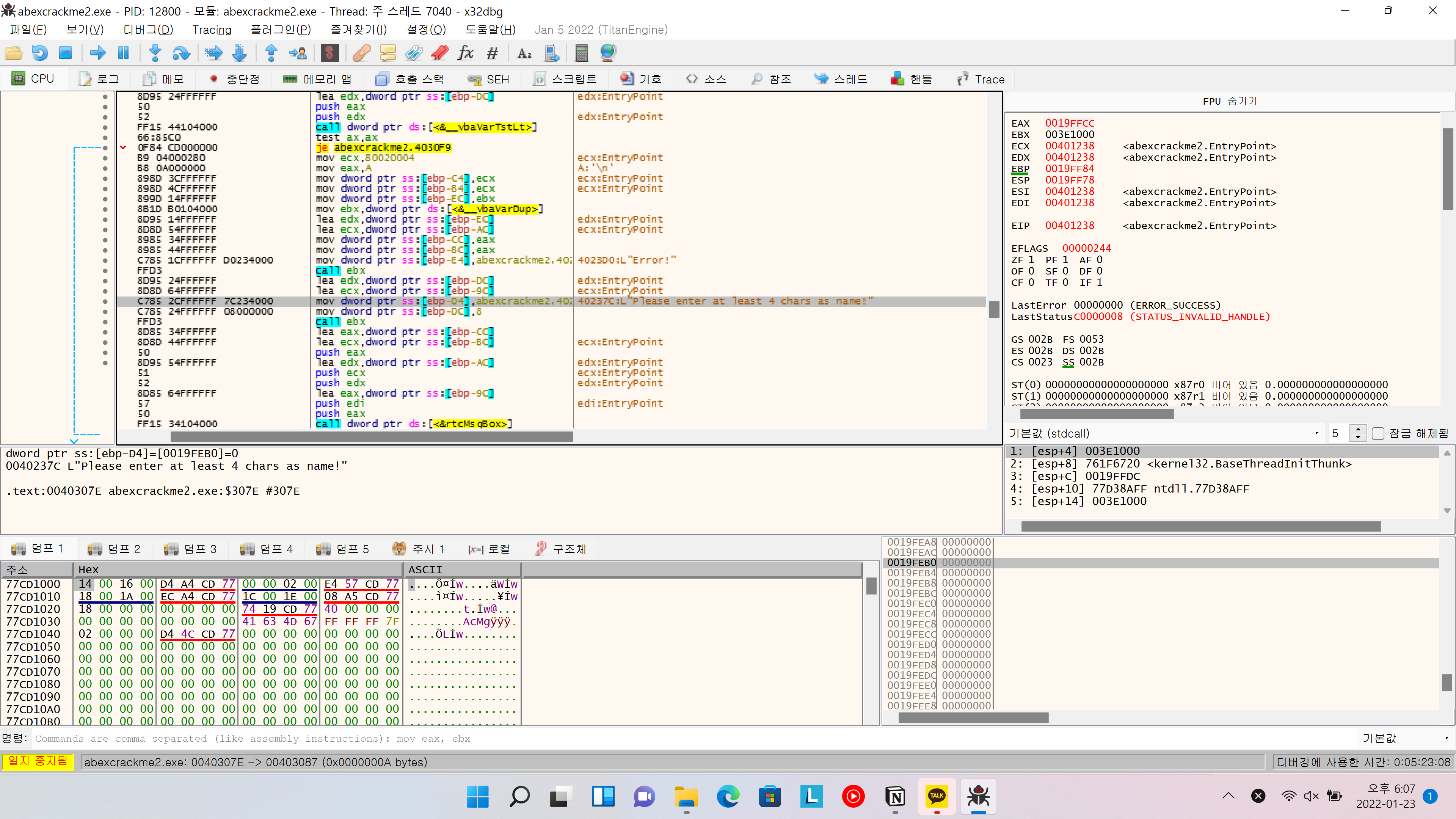Switch to 덤프 2 tab
Viewport: 1456px width, 819px height.
[115, 549]
